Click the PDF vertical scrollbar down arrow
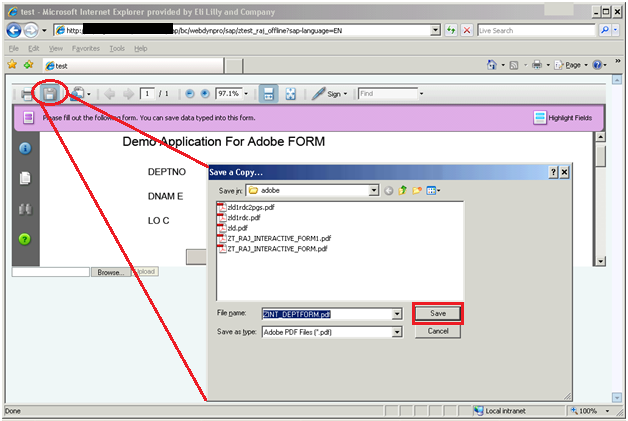 click(x=600, y=261)
